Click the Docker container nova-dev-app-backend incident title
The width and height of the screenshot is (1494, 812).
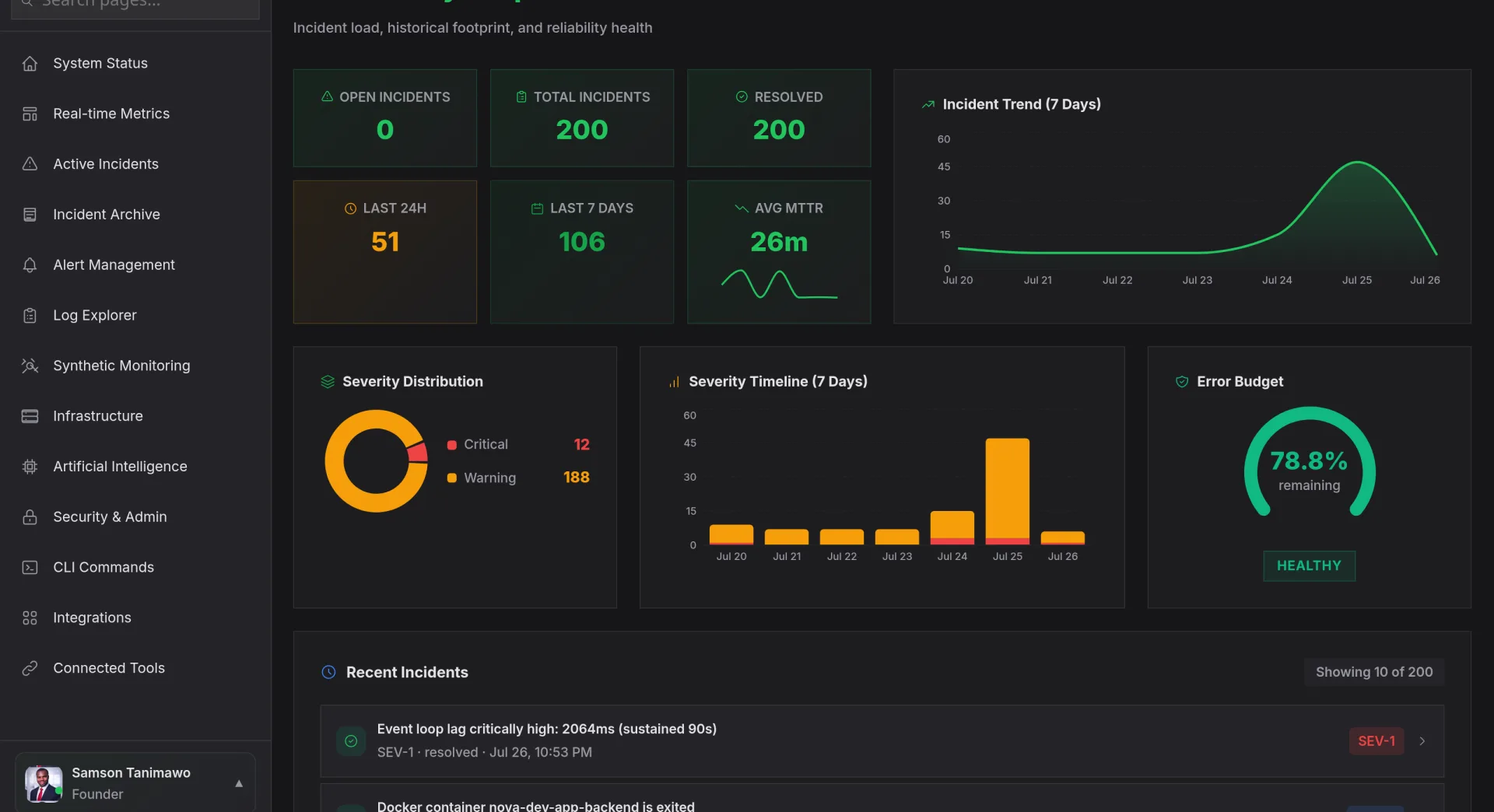(x=535, y=806)
